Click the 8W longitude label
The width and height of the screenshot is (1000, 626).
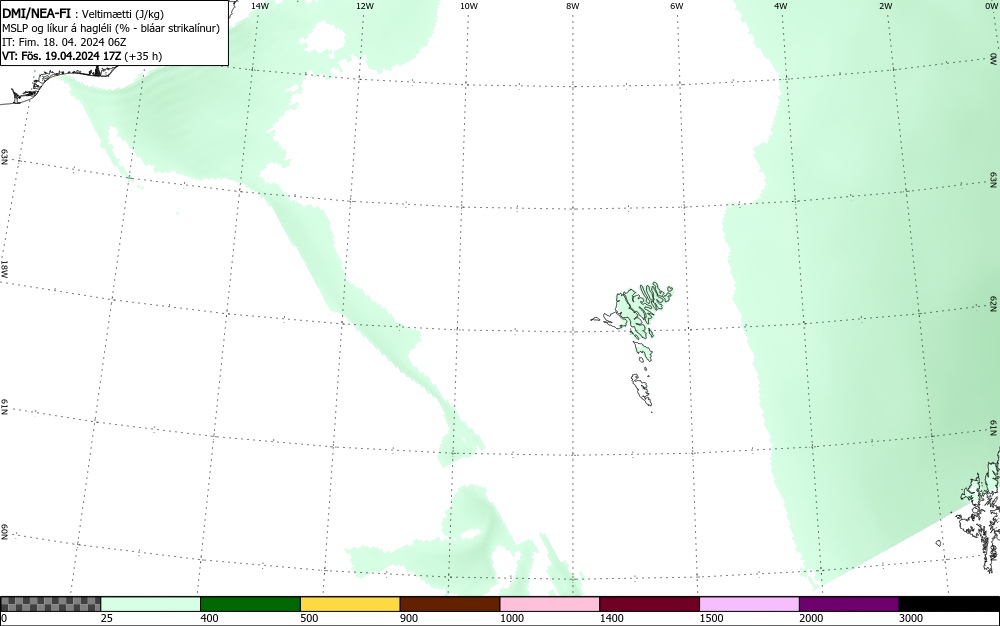tap(573, 6)
